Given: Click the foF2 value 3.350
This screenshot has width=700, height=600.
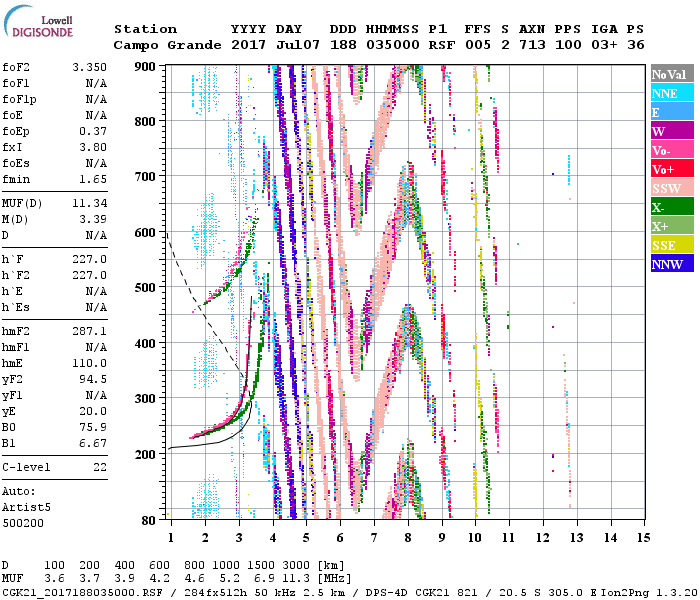Looking at the screenshot, I should [x=89, y=66].
